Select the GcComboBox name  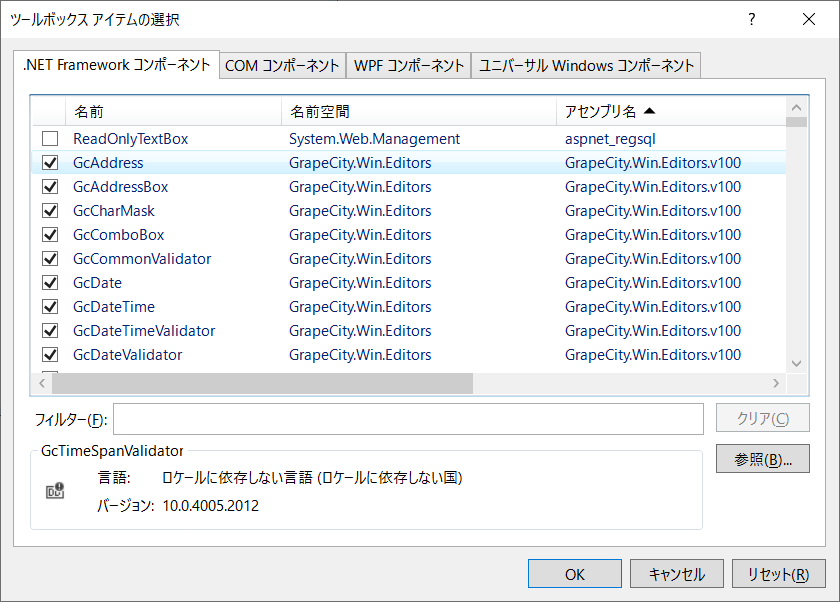point(118,235)
